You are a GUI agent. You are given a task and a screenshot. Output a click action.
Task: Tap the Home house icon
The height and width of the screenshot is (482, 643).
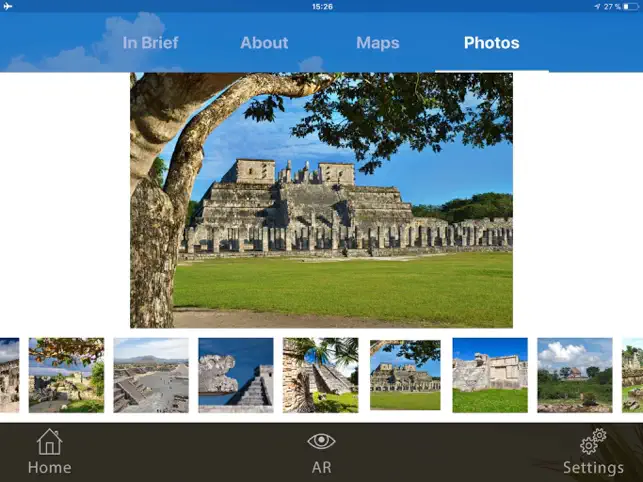click(50, 442)
